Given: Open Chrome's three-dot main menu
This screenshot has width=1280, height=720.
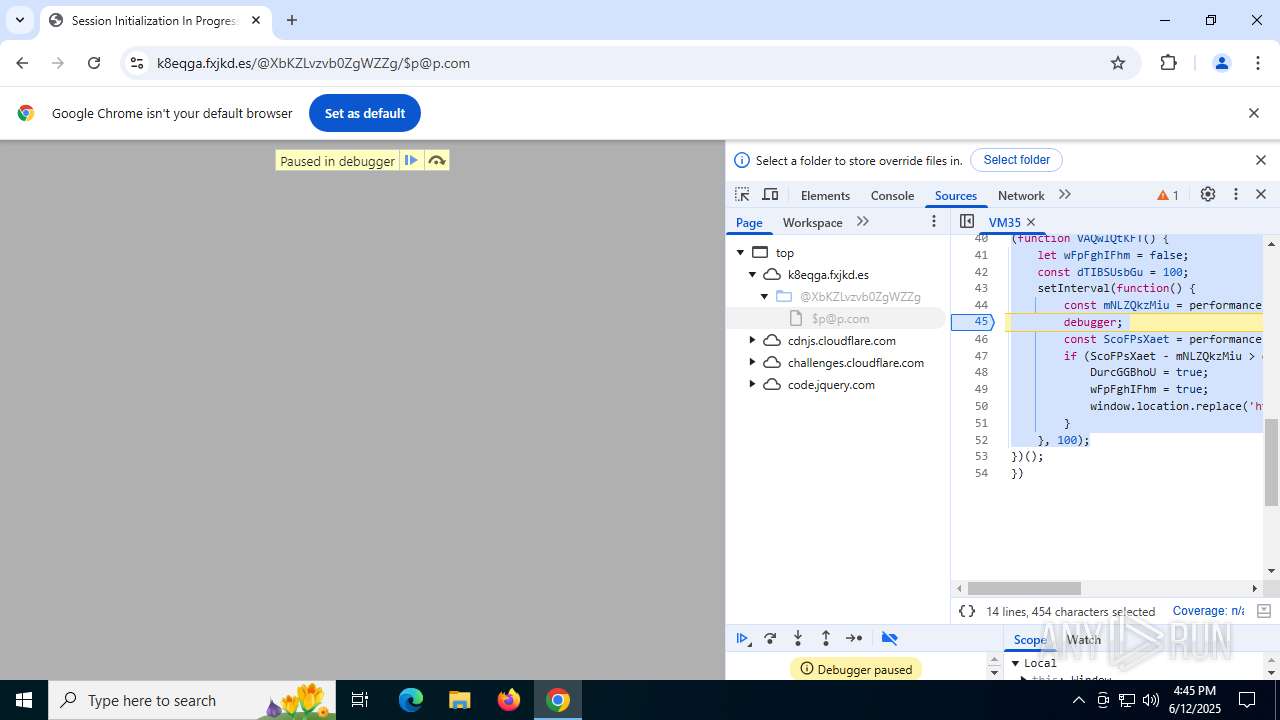Looking at the screenshot, I should tap(1258, 63).
